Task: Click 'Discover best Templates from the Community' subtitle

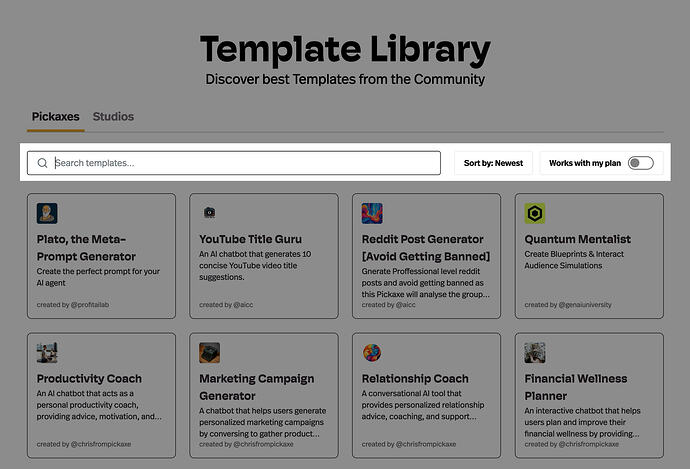Action: pos(345,80)
